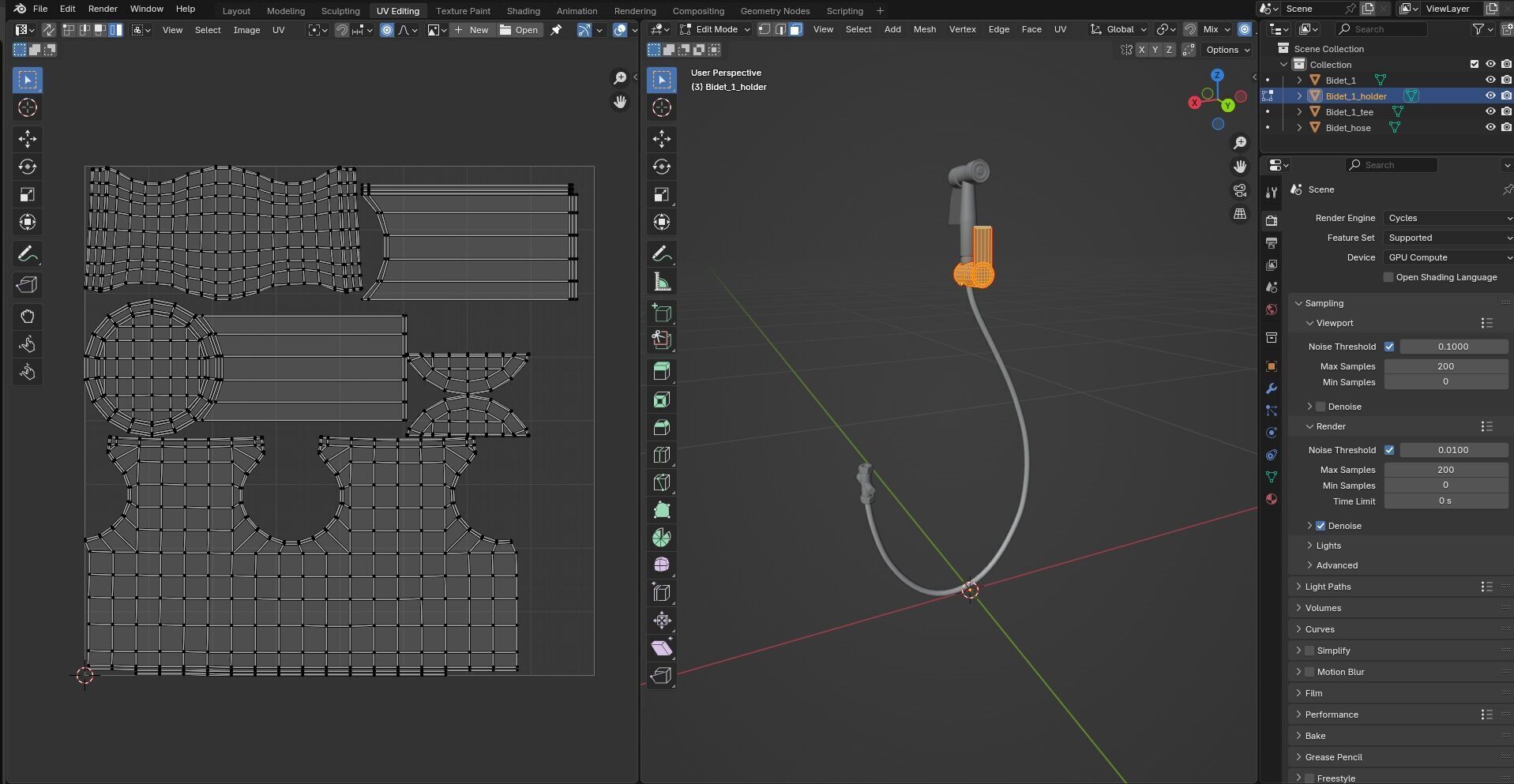Image resolution: width=1514 pixels, height=784 pixels.
Task: Switch to the Shading workspace tab
Action: tap(524, 11)
